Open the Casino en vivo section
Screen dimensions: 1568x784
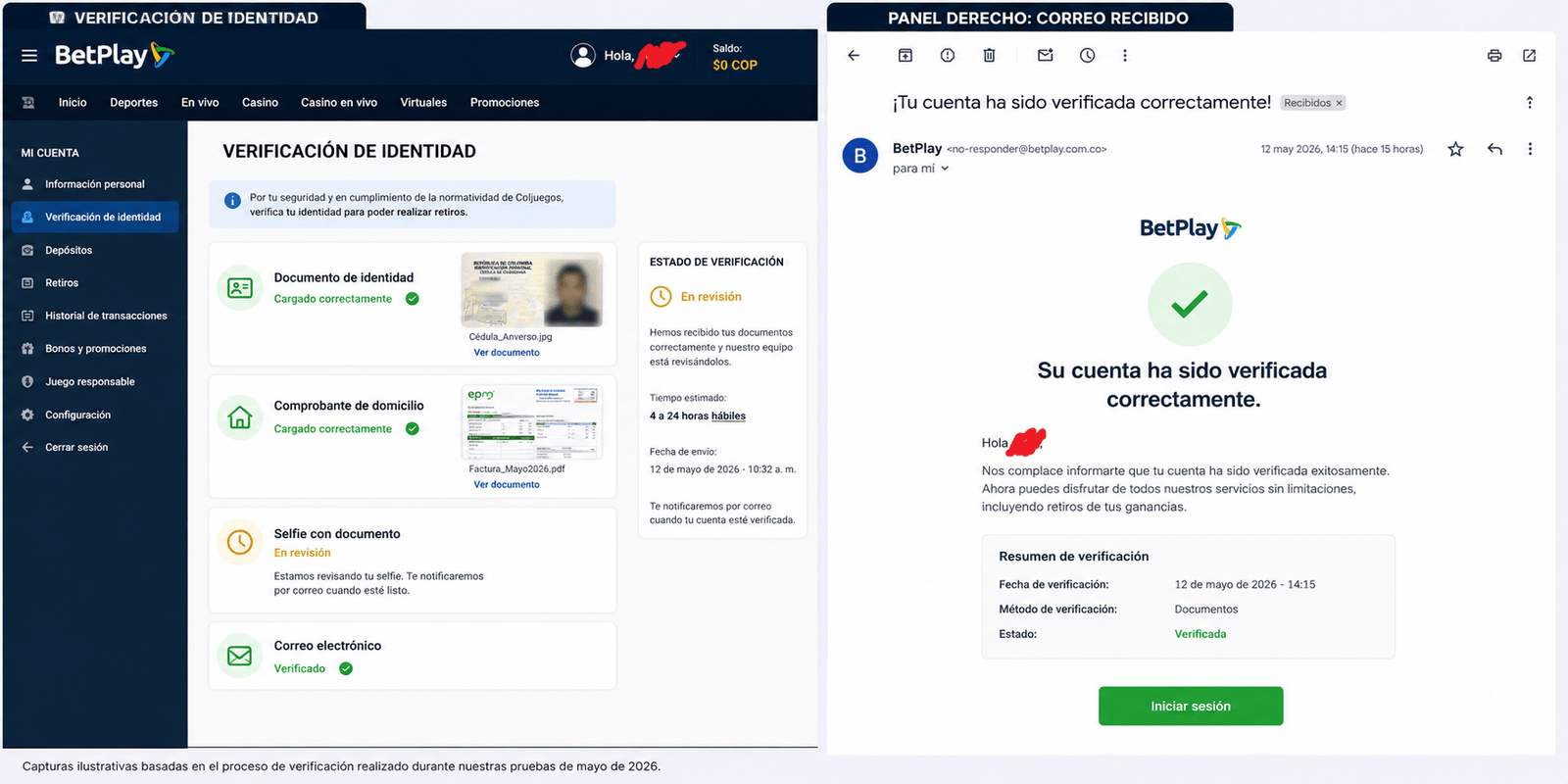(339, 102)
